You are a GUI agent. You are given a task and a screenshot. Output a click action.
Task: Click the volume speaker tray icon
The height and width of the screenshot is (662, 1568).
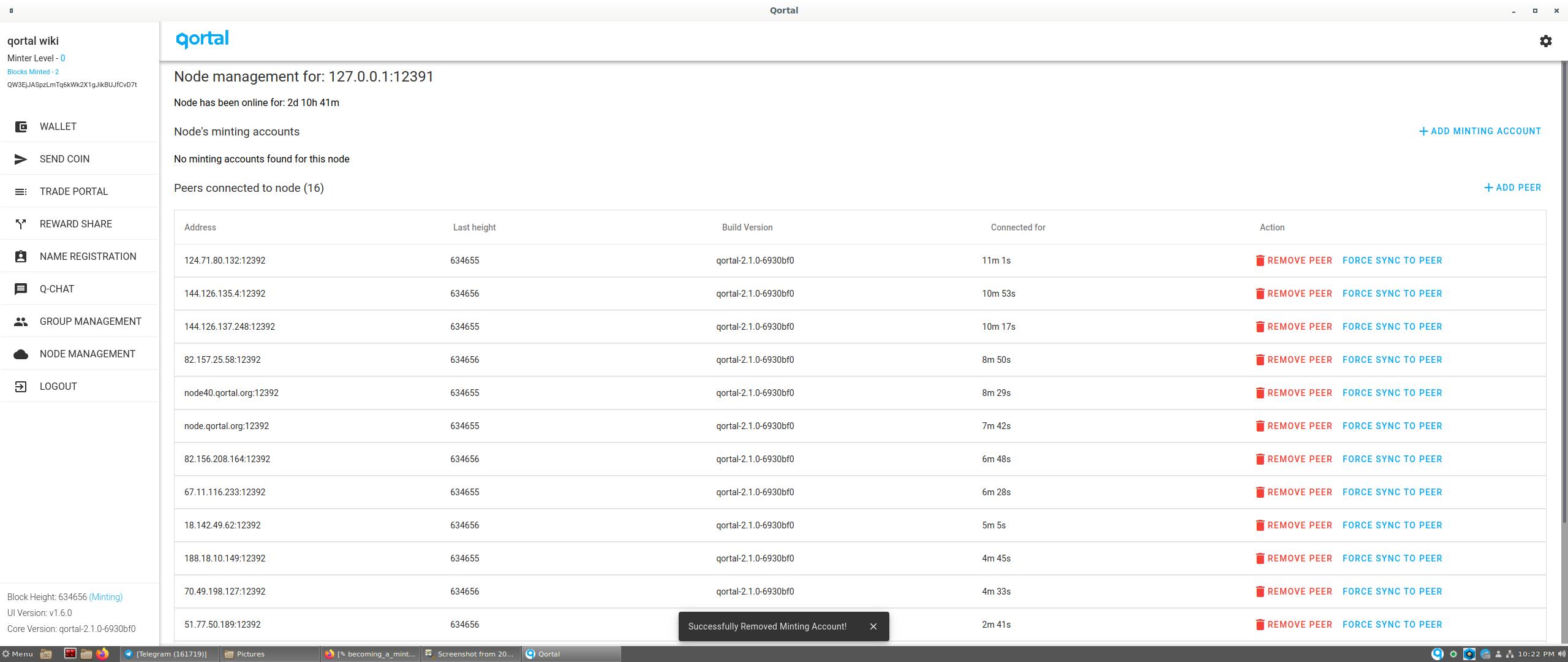click(1561, 654)
